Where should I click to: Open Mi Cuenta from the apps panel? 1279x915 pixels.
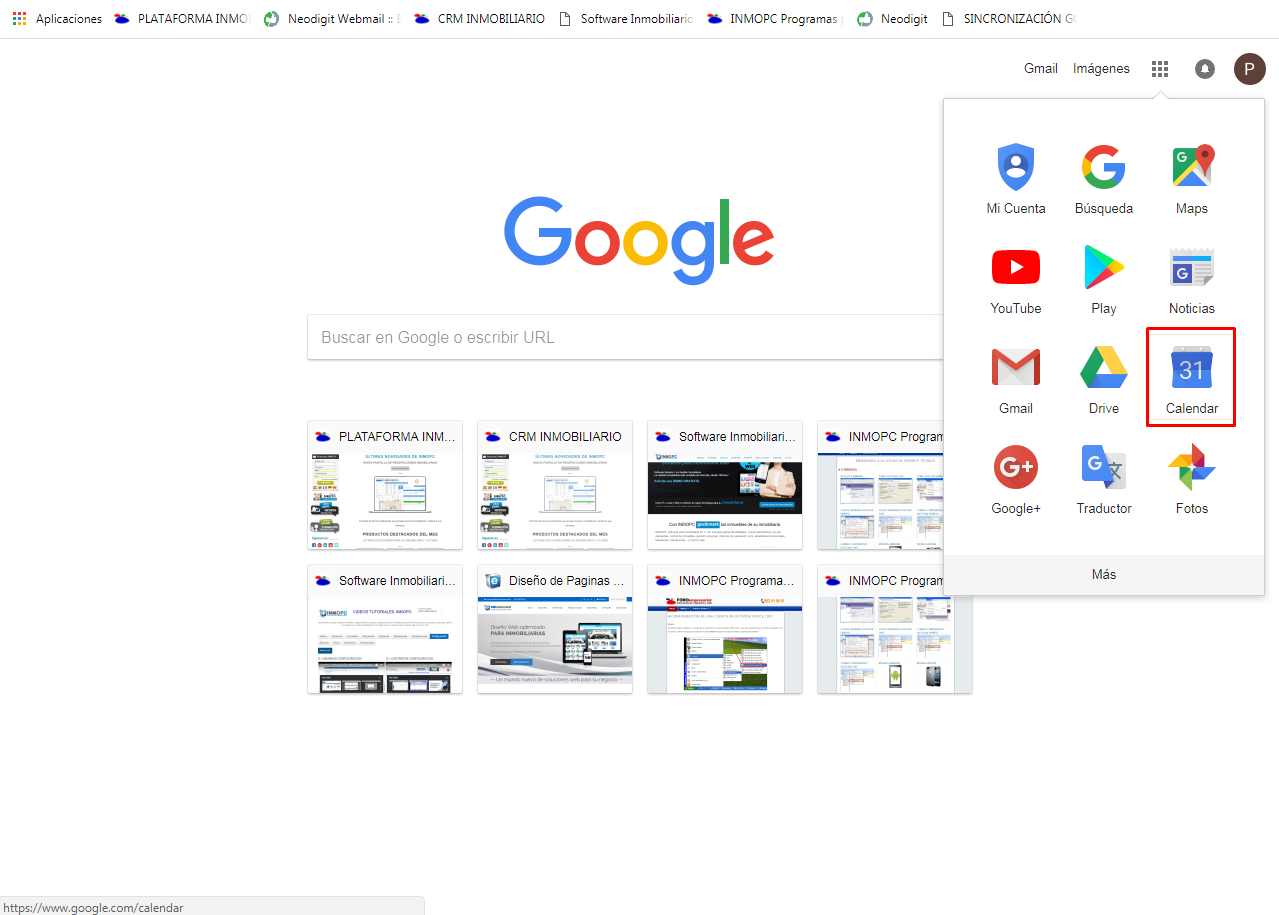point(1016,179)
